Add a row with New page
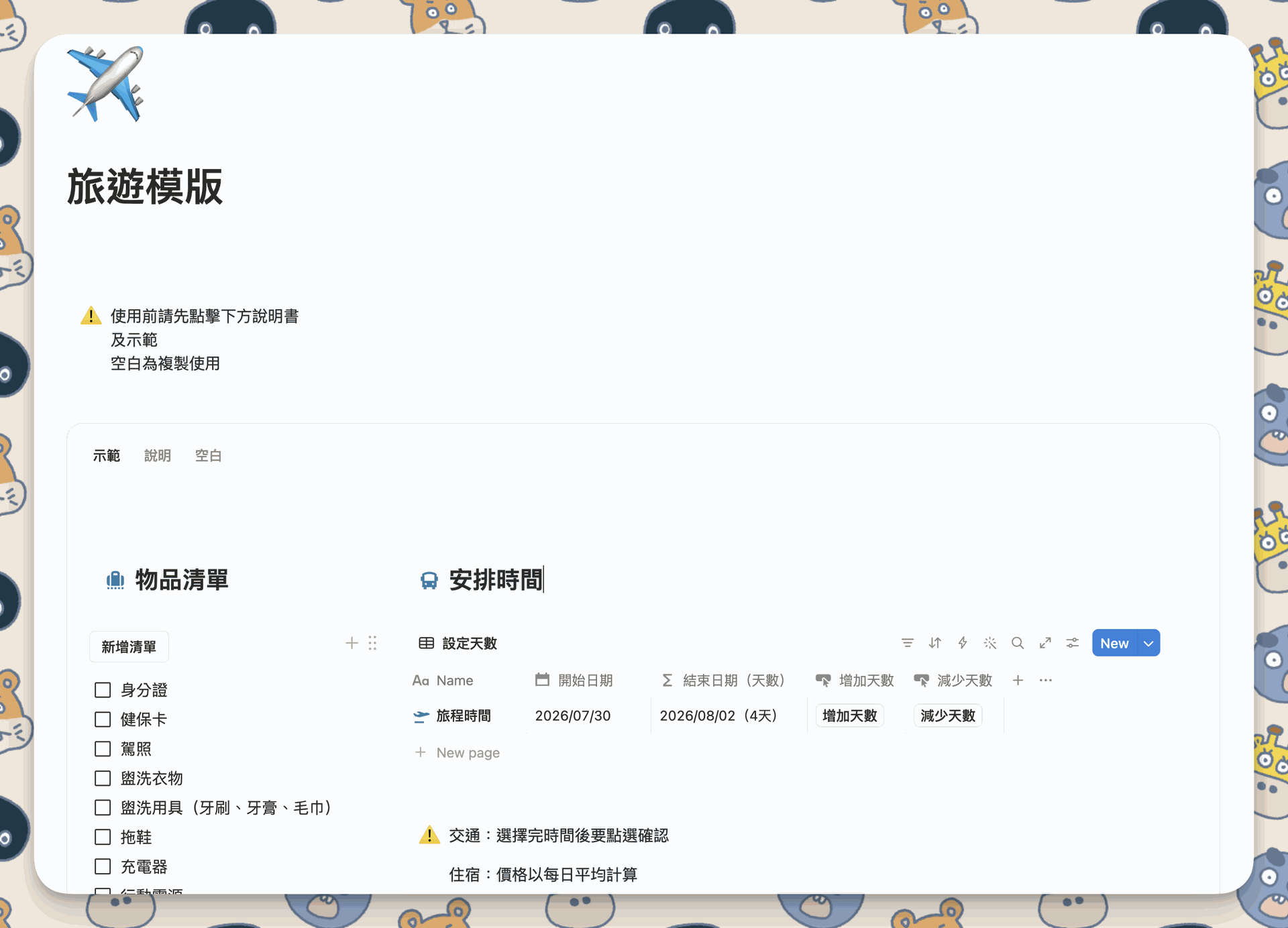 (x=458, y=753)
